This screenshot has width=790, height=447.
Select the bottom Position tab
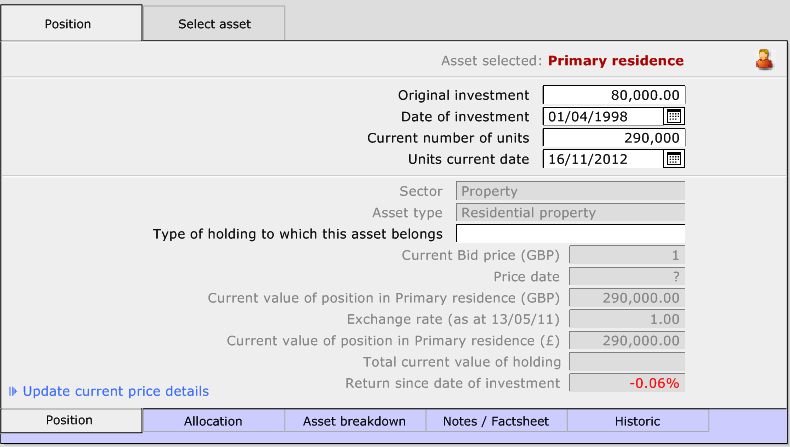pyautogui.click(x=71, y=420)
